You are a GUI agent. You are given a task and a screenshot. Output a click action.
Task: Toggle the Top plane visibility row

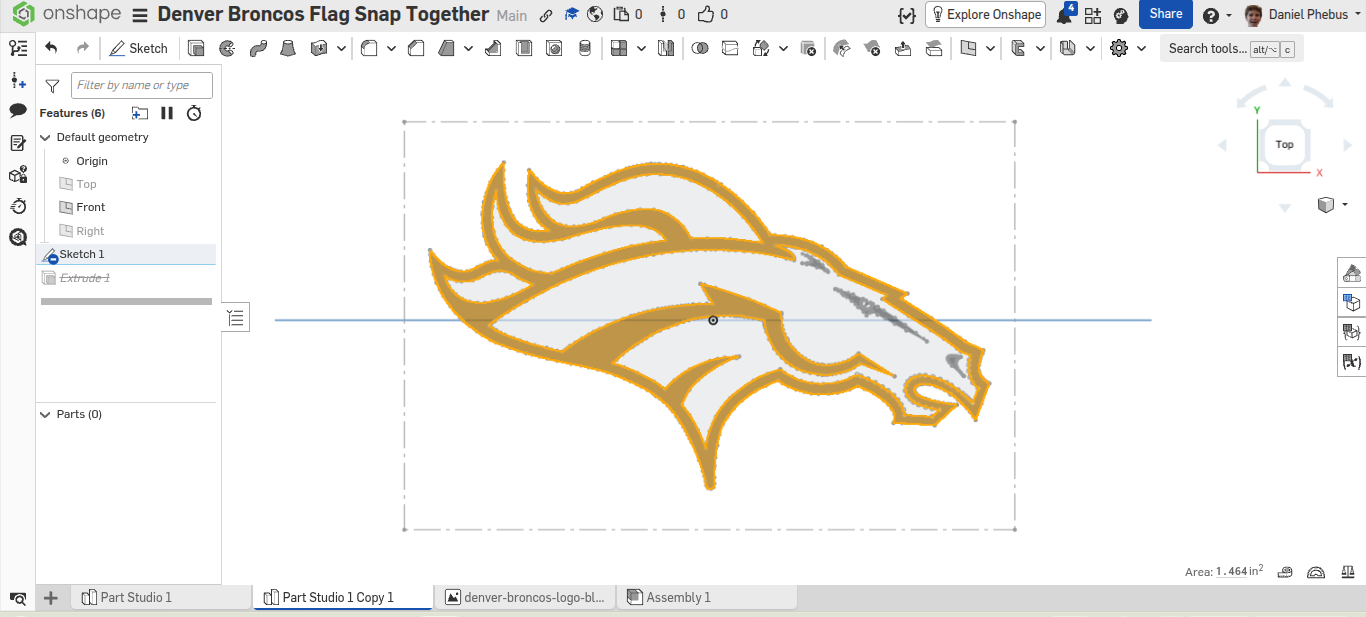126,184
